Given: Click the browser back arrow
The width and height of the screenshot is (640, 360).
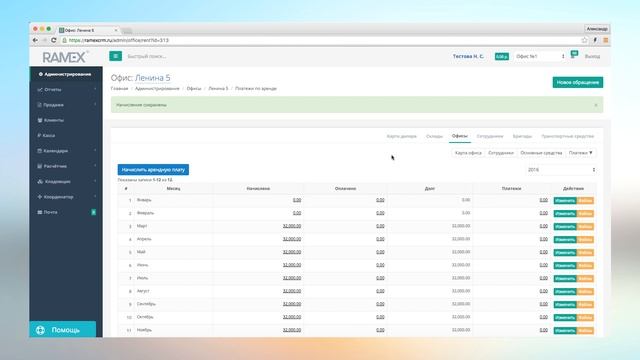Looking at the screenshot, I should point(35,40).
